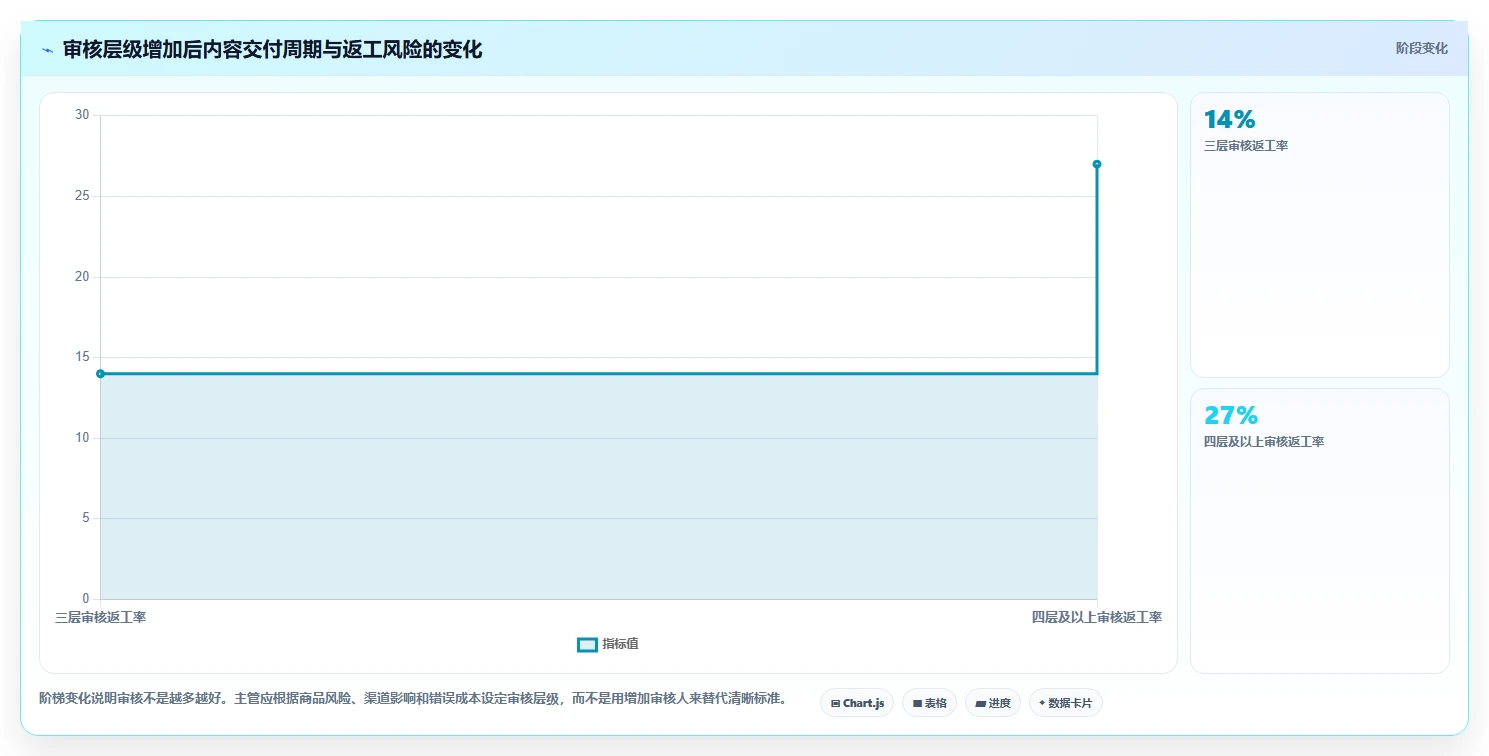Click the y-axis value 10

[82, 438]
